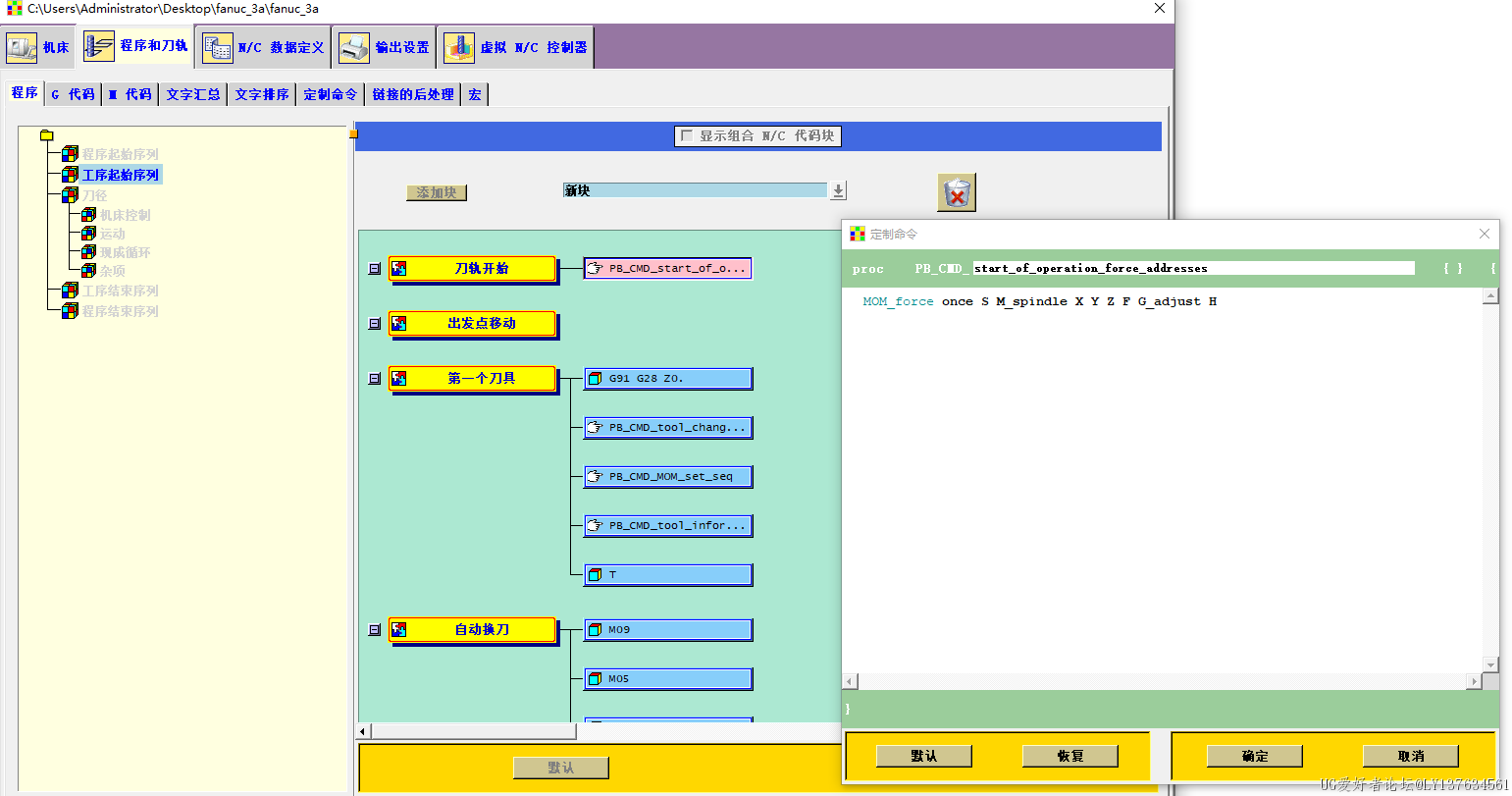The image size is (1512, 796).
Task: Edit the PB_CMD procedure name field
Action: coord(1193,268)
